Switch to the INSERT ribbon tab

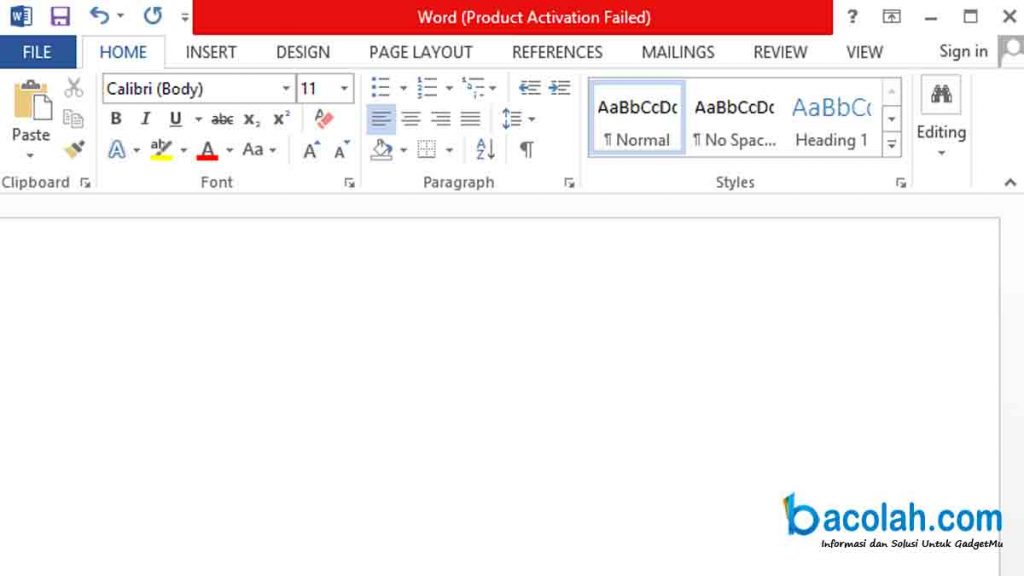[210, 52]
